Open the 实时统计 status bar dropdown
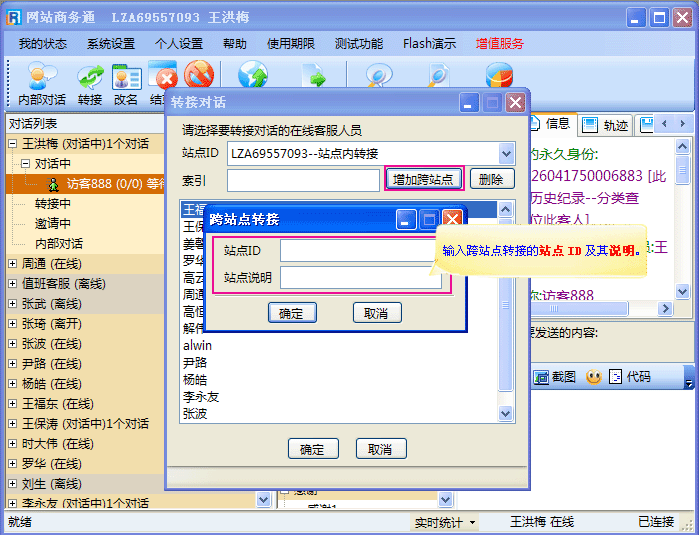699x535 pixels. [445, 522]
